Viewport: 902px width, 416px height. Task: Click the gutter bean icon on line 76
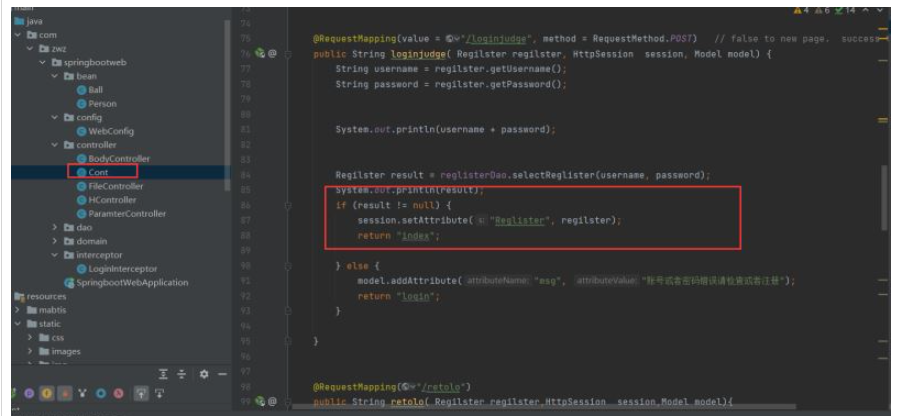260,54
